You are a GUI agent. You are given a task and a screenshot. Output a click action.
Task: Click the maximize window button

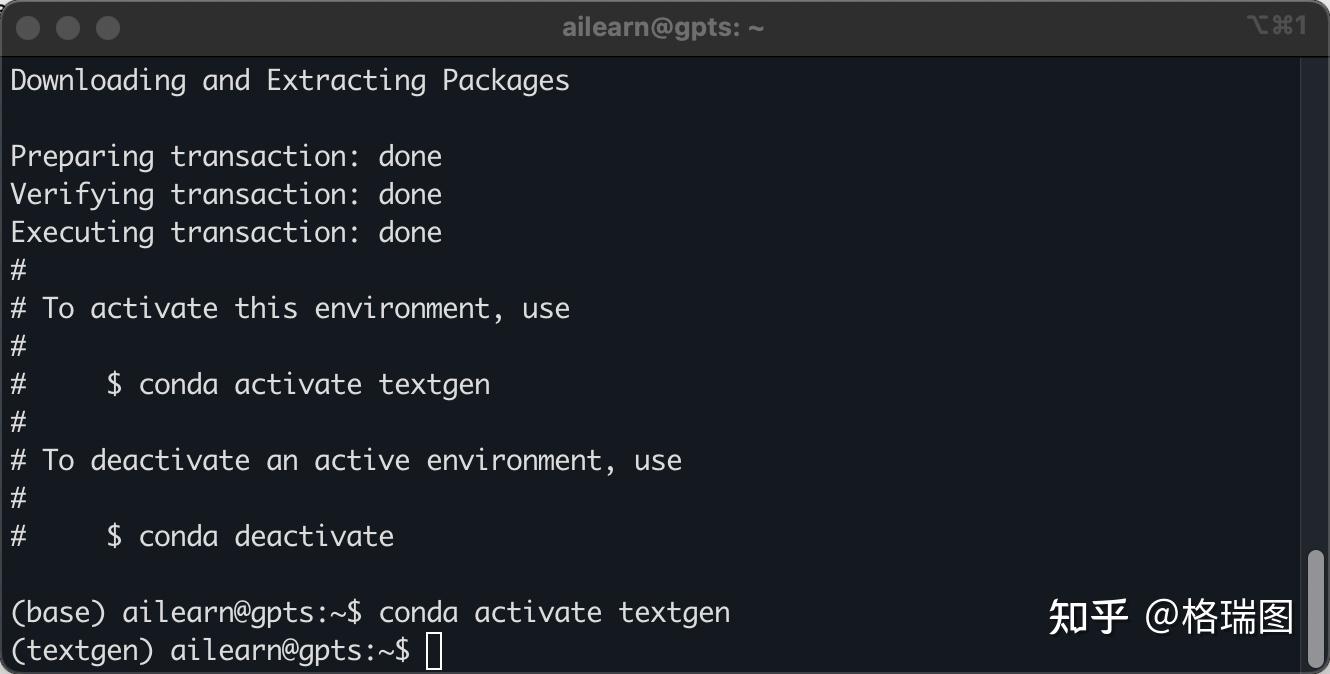pos(107,28)
